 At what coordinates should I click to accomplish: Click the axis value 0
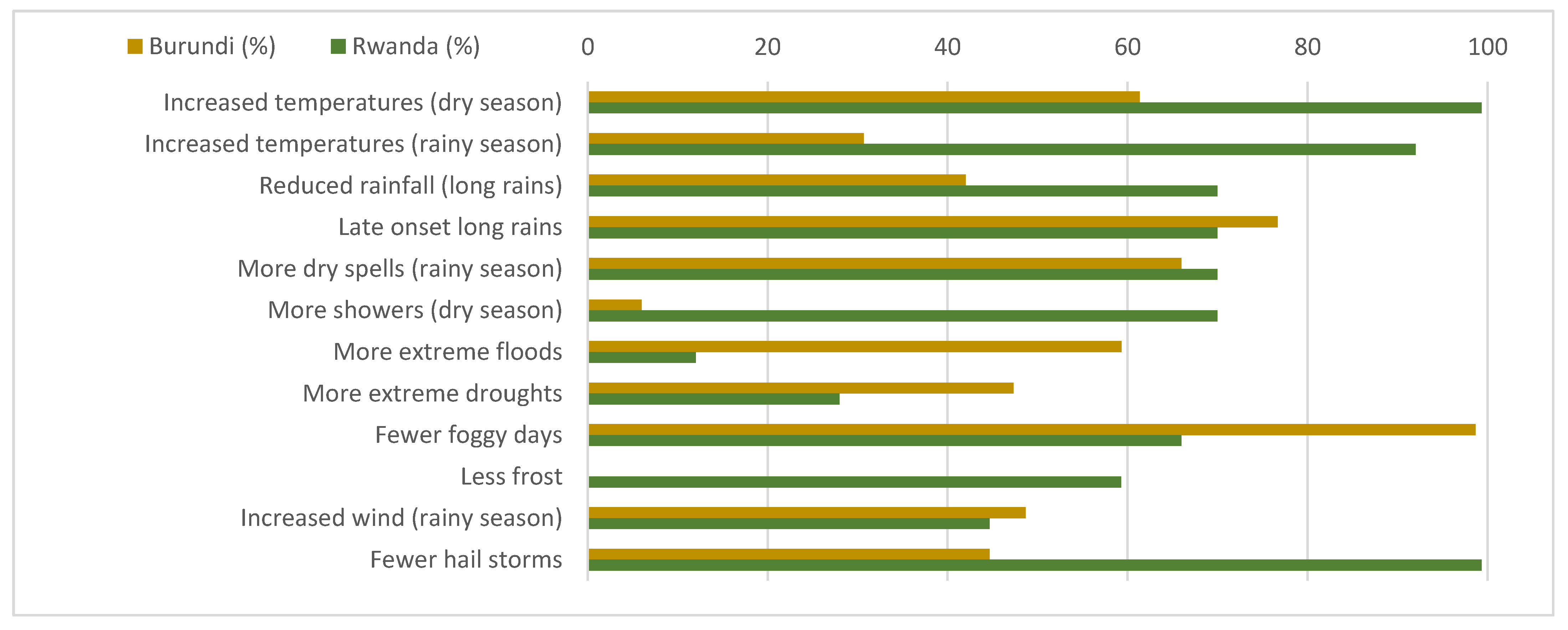coord(588,47)
